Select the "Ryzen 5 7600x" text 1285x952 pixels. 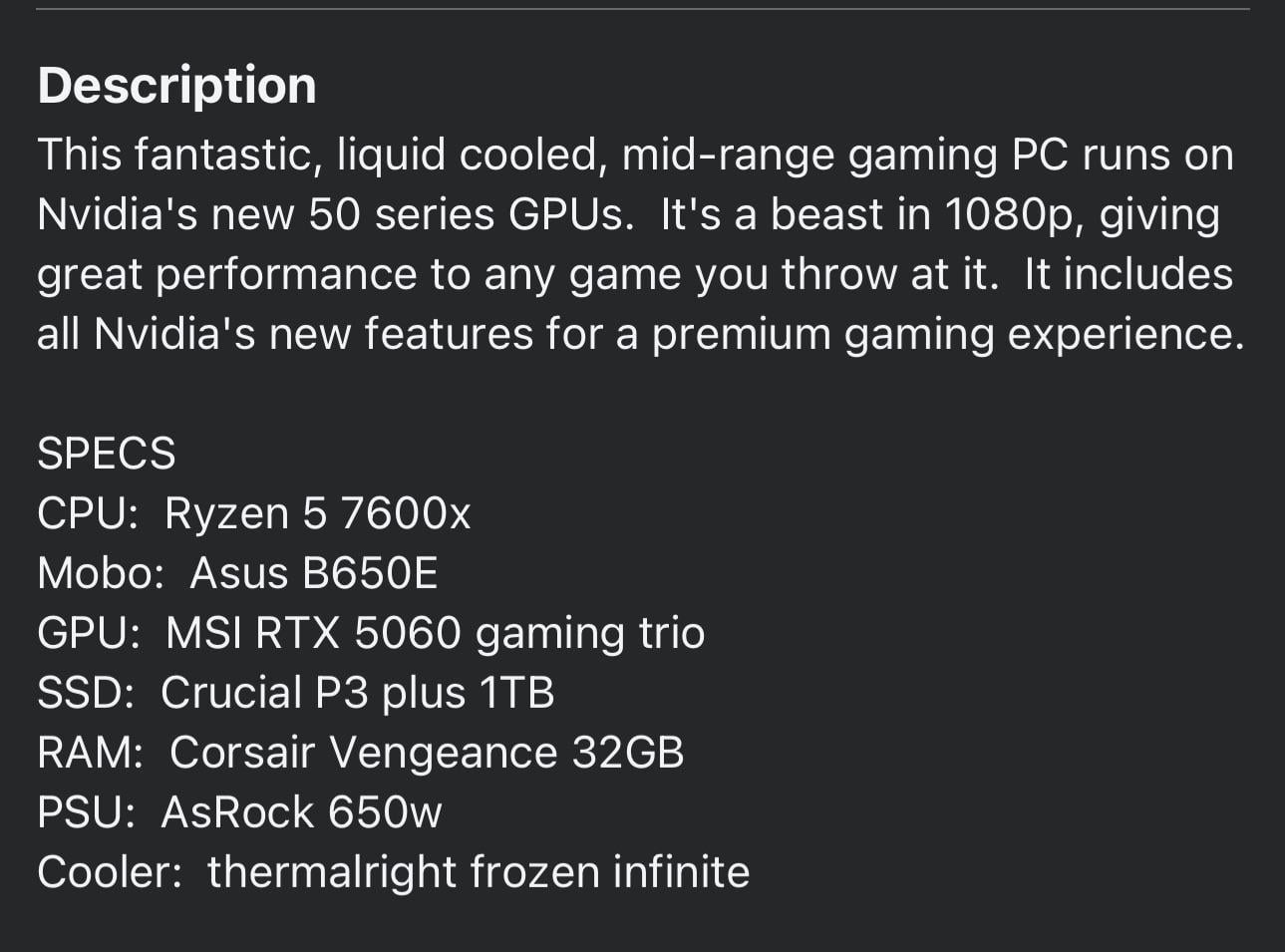coord(317,513)
